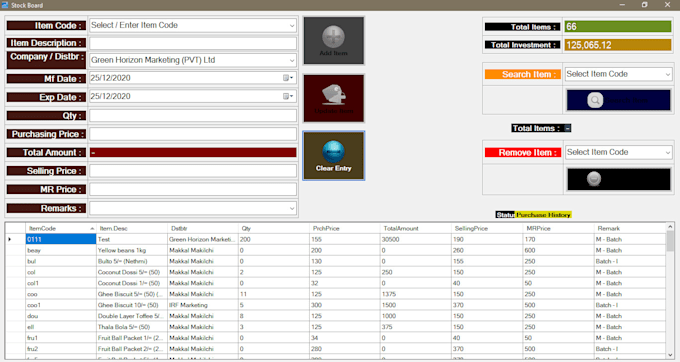Click the 'Thala Bola 5/= (50)' cell
This screenshot has width=680, height=362.
[x=132, y=327]
